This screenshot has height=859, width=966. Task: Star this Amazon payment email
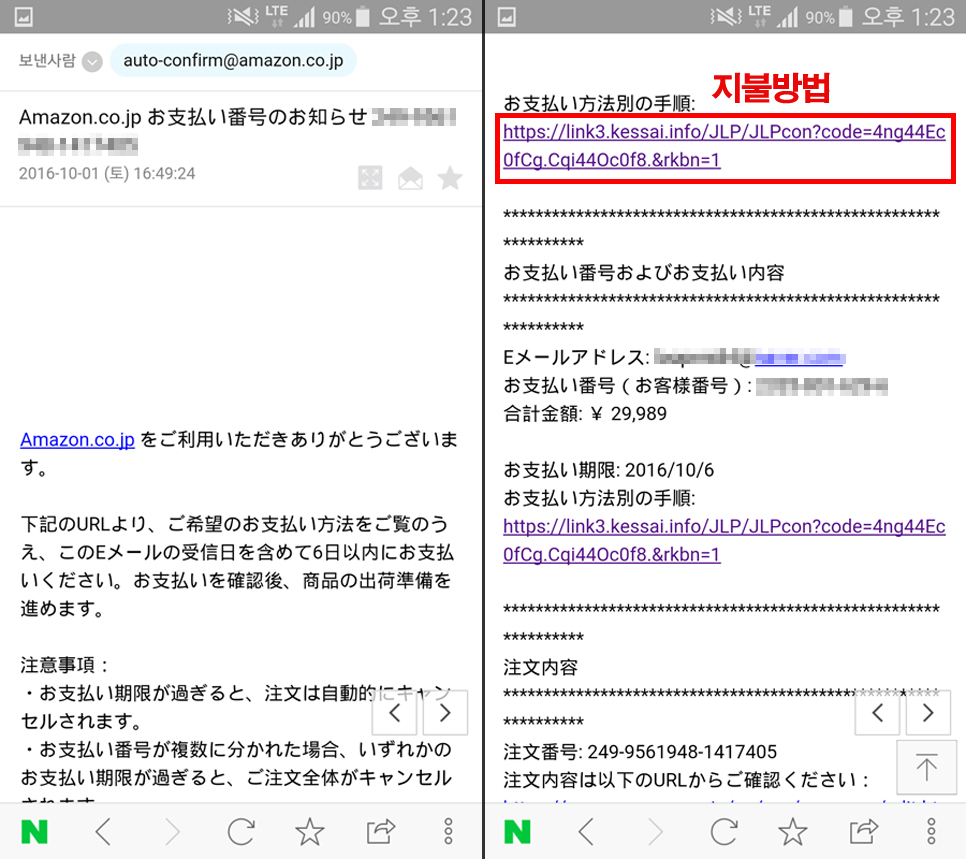(x=450, y=178)
